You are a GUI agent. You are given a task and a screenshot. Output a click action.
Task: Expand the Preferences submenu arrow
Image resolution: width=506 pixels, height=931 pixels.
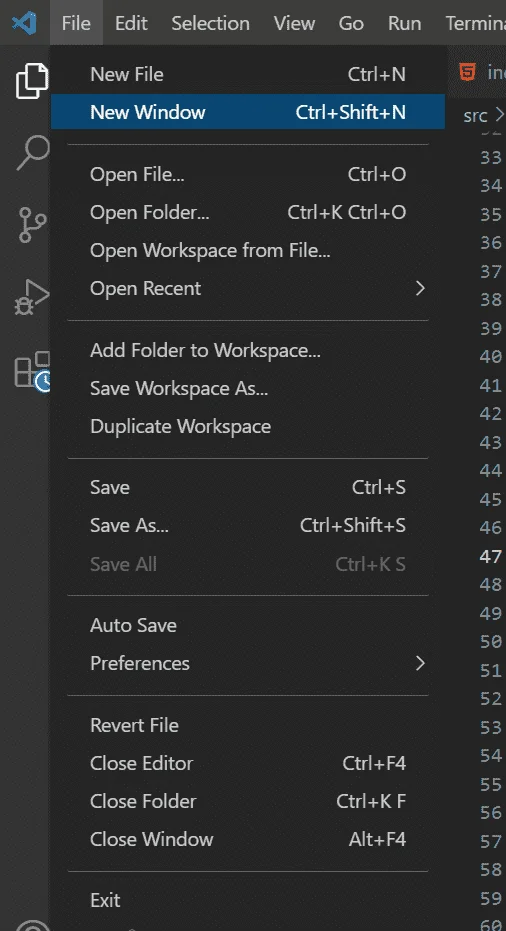pos(420,663)
